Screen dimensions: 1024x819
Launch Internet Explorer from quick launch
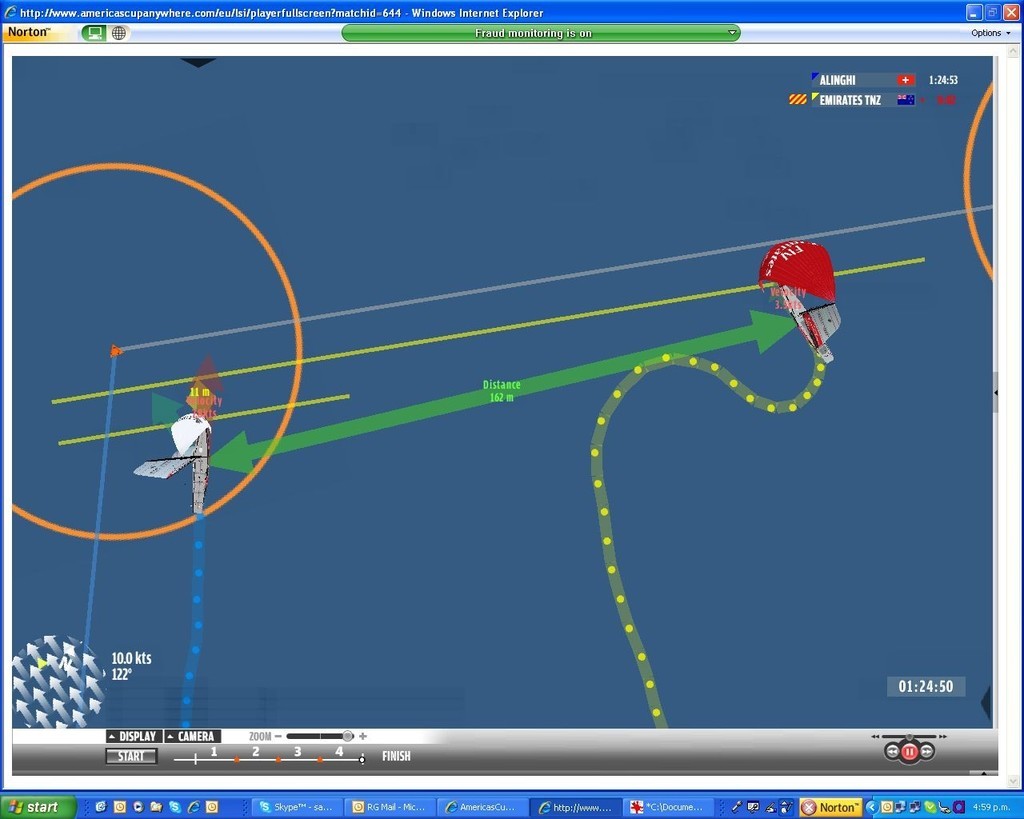193,807
